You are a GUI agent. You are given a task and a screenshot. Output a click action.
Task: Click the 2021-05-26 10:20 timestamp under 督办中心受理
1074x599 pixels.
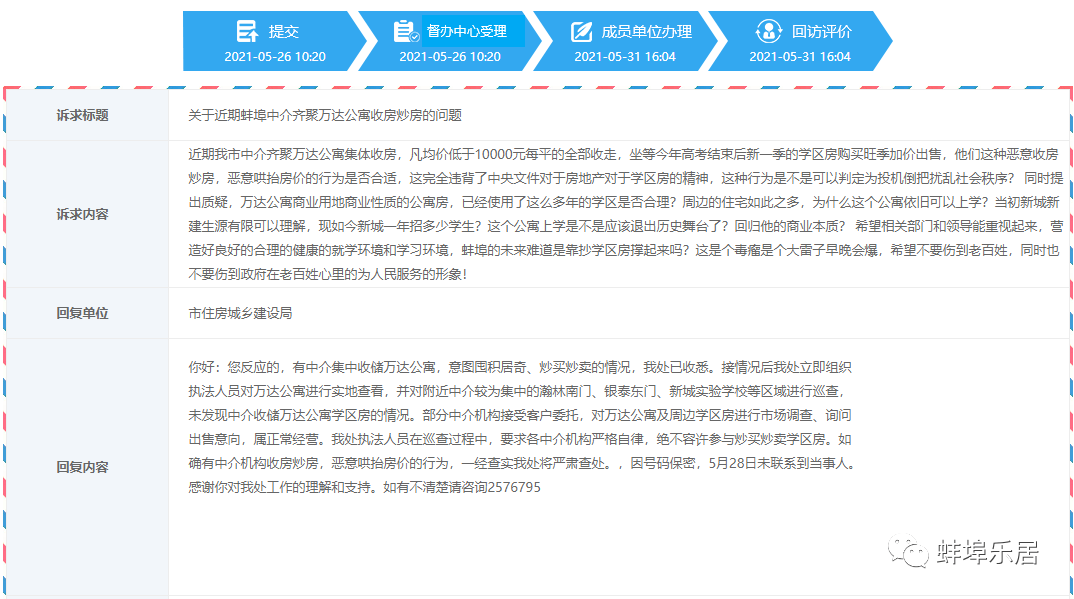[450, 57]
